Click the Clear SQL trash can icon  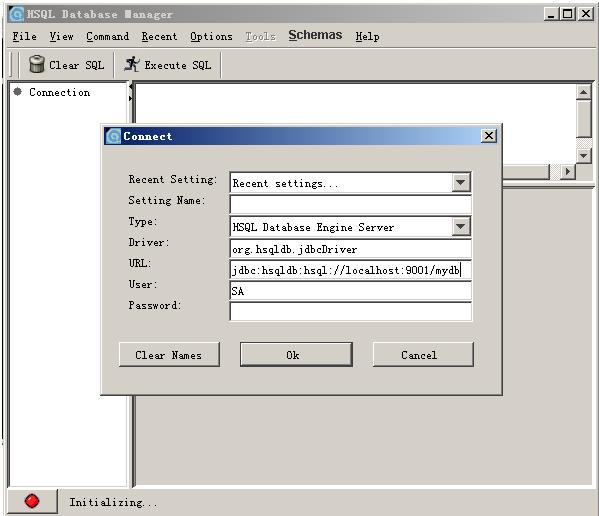pos(37,64)
